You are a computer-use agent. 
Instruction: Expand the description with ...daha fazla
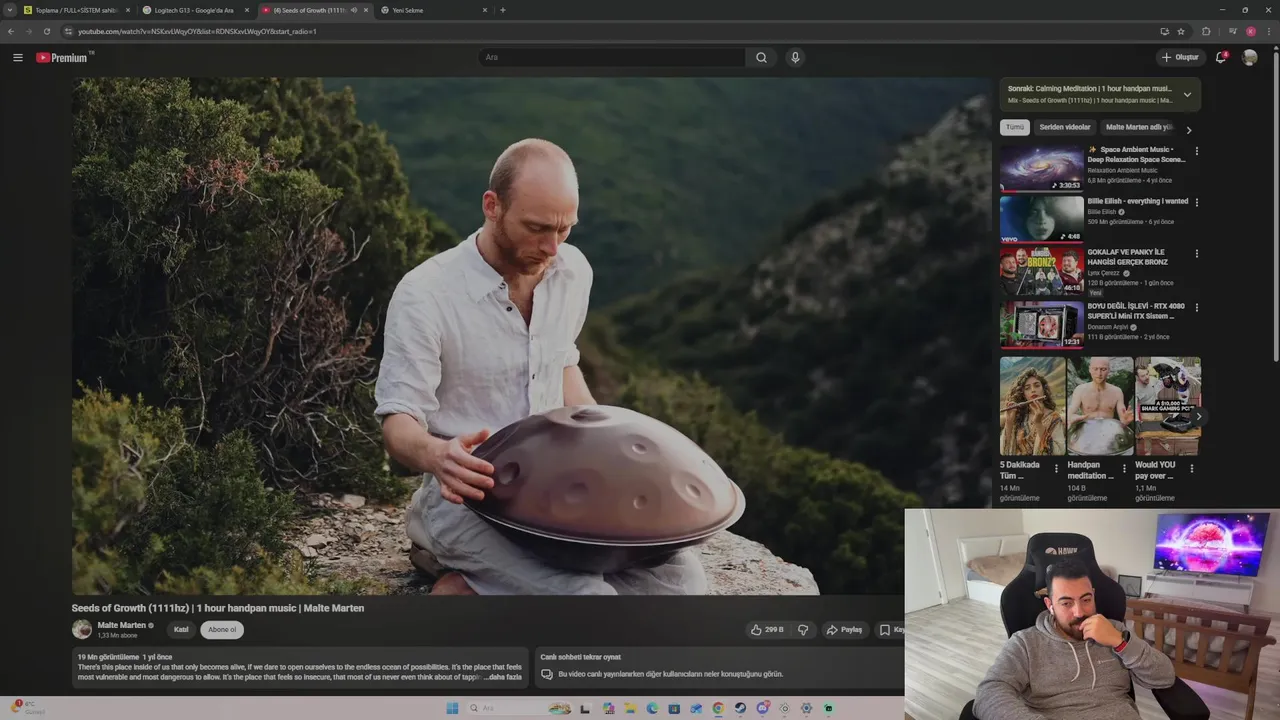504,677
